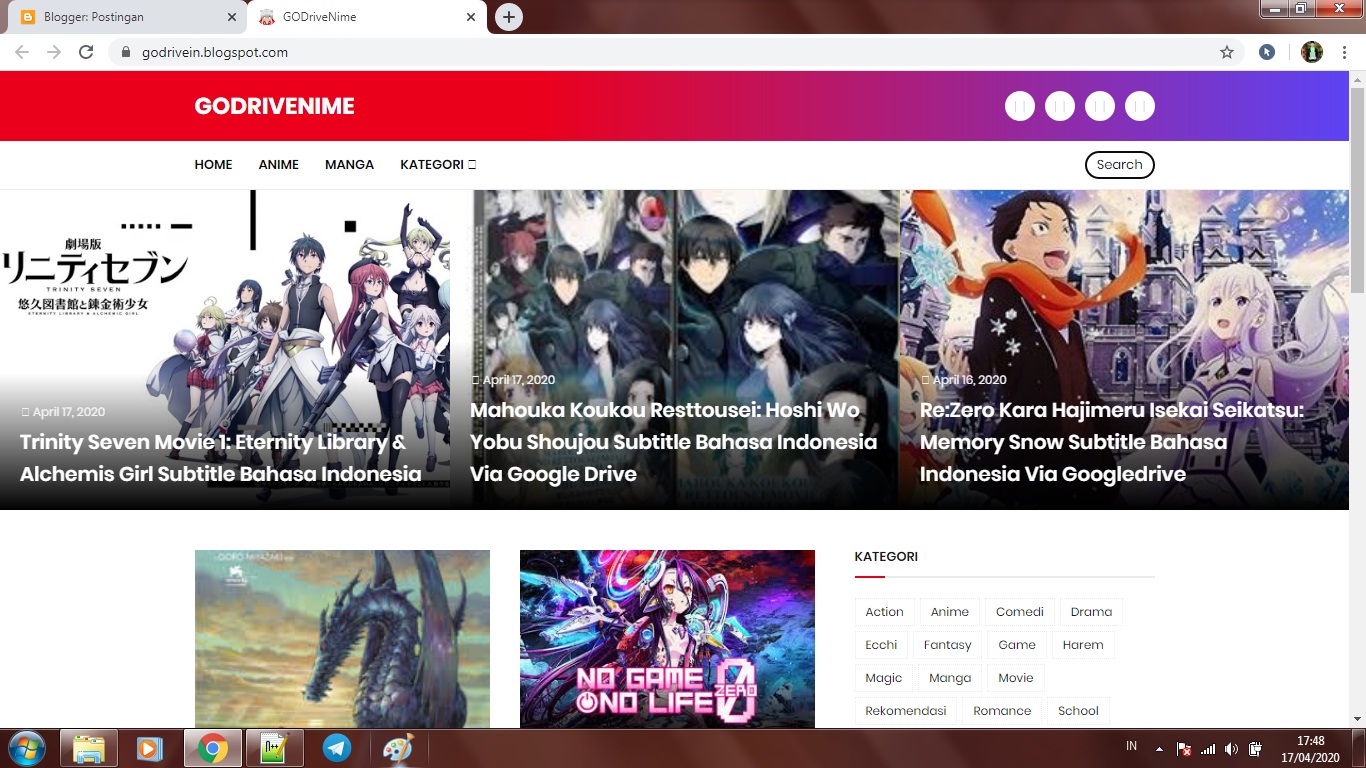This screenshot has width=1366, height=768.
Task: Open Telegram from the taskbar
Action: point(337,747)
